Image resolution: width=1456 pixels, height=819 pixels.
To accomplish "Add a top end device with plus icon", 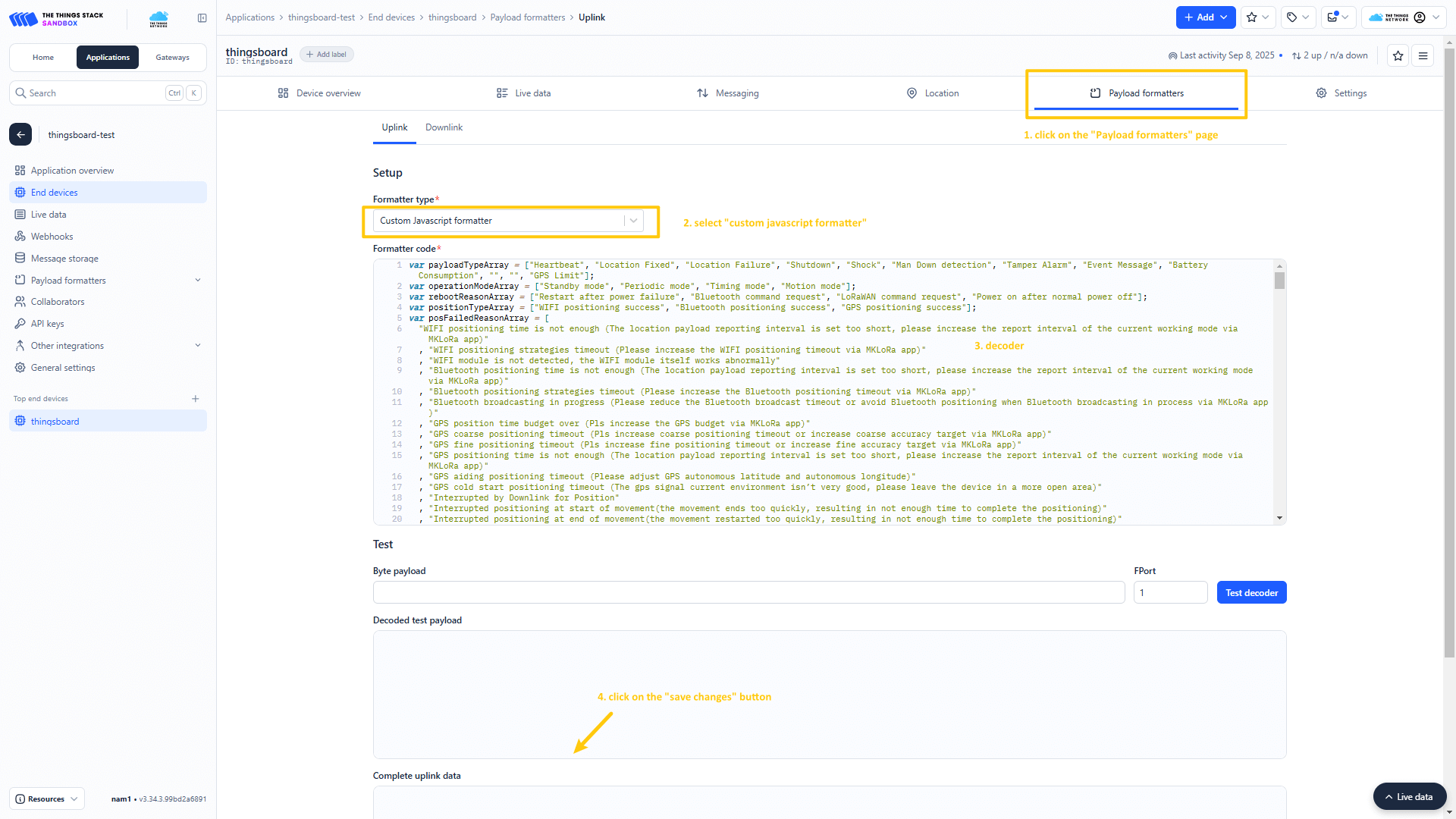I will point(196,399).
